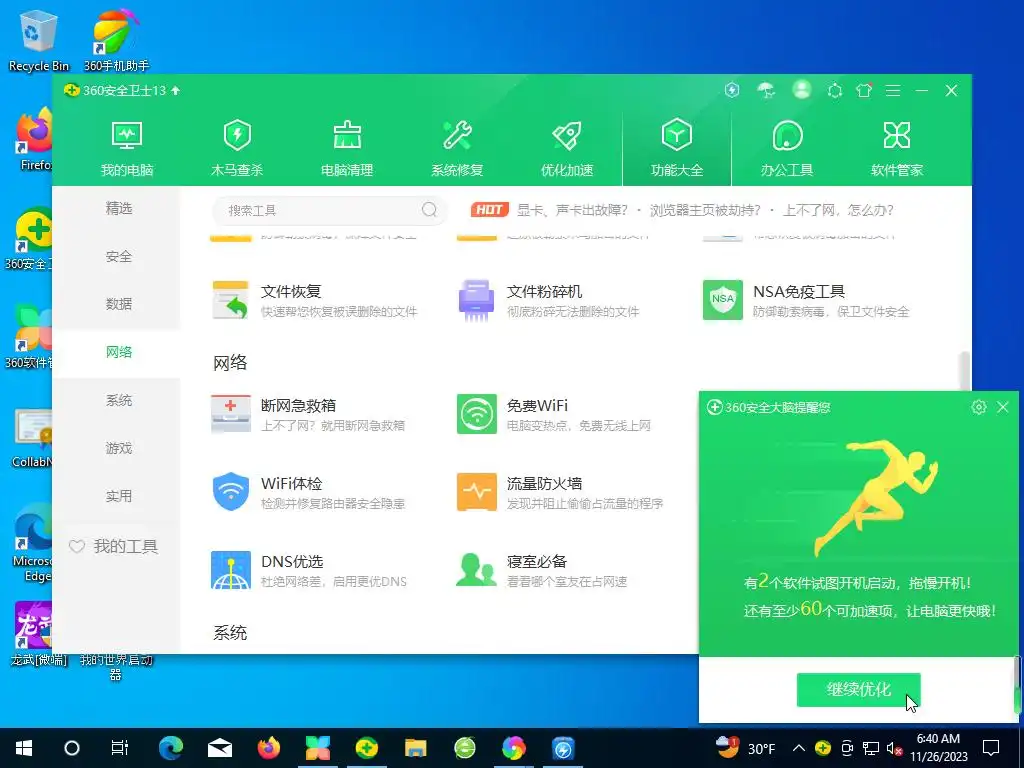
Task: Click title bar lightning shield icon
Action: coord(732,90)
